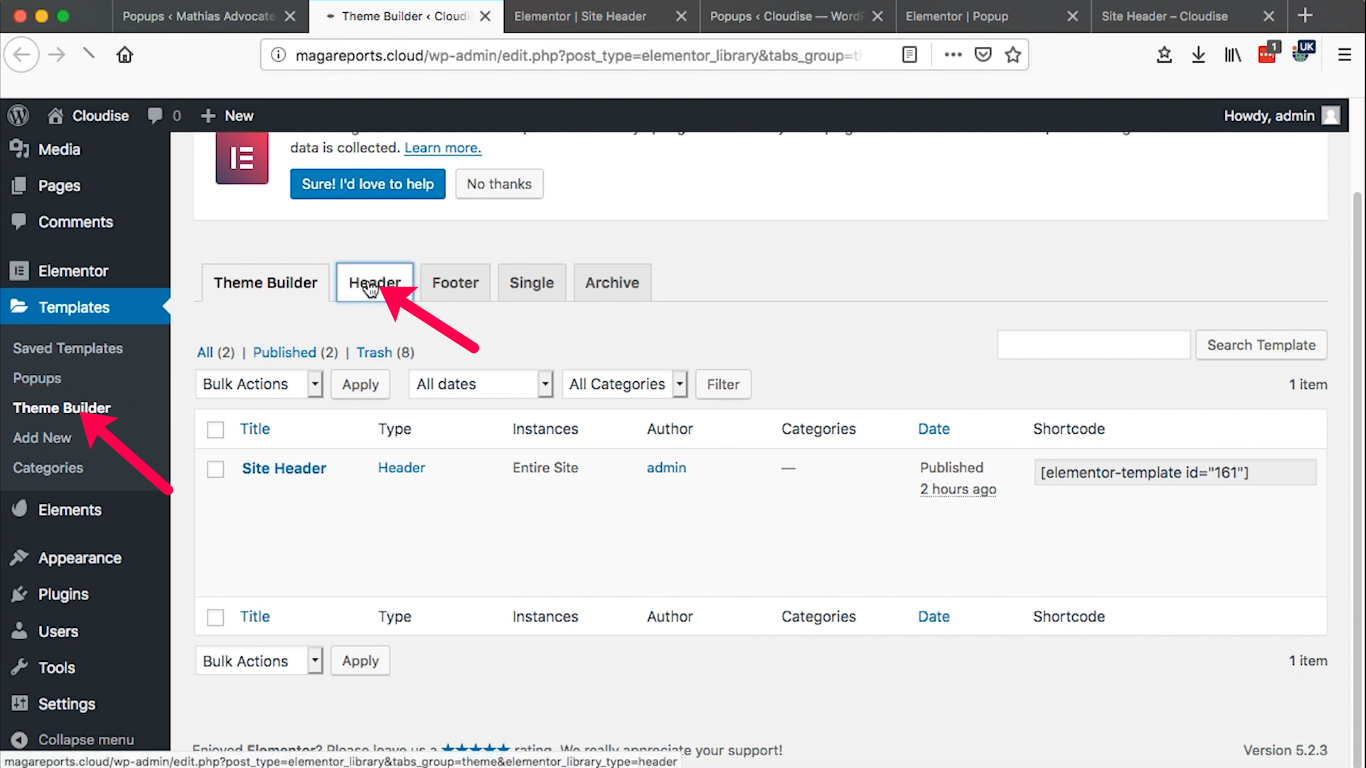Open the comments bubble in admin bar

click(x=164, y=116)
